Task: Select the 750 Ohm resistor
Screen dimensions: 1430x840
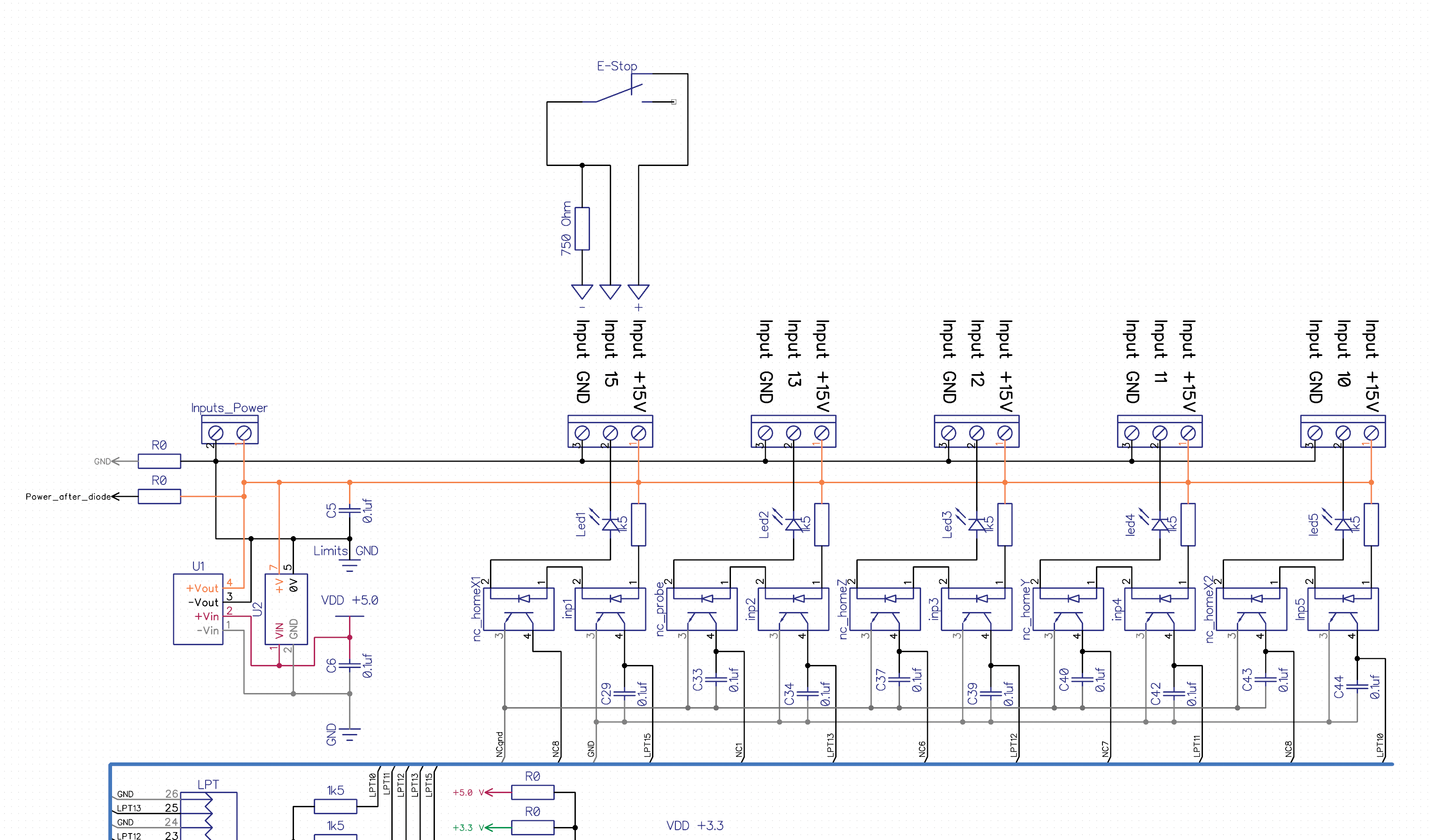Action: pos(582,228)
